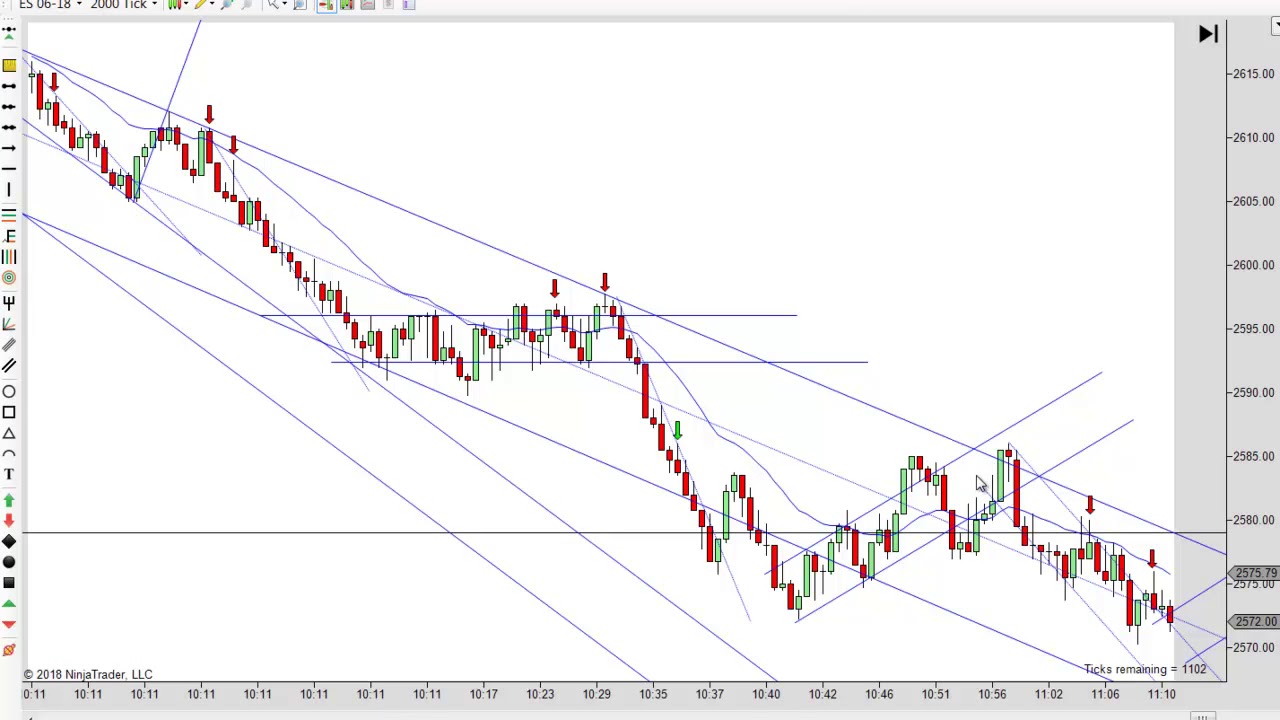Screen dimensions: 1280x720
Task: Select the green Triangle Up marker tool
Action: (9, 604)
